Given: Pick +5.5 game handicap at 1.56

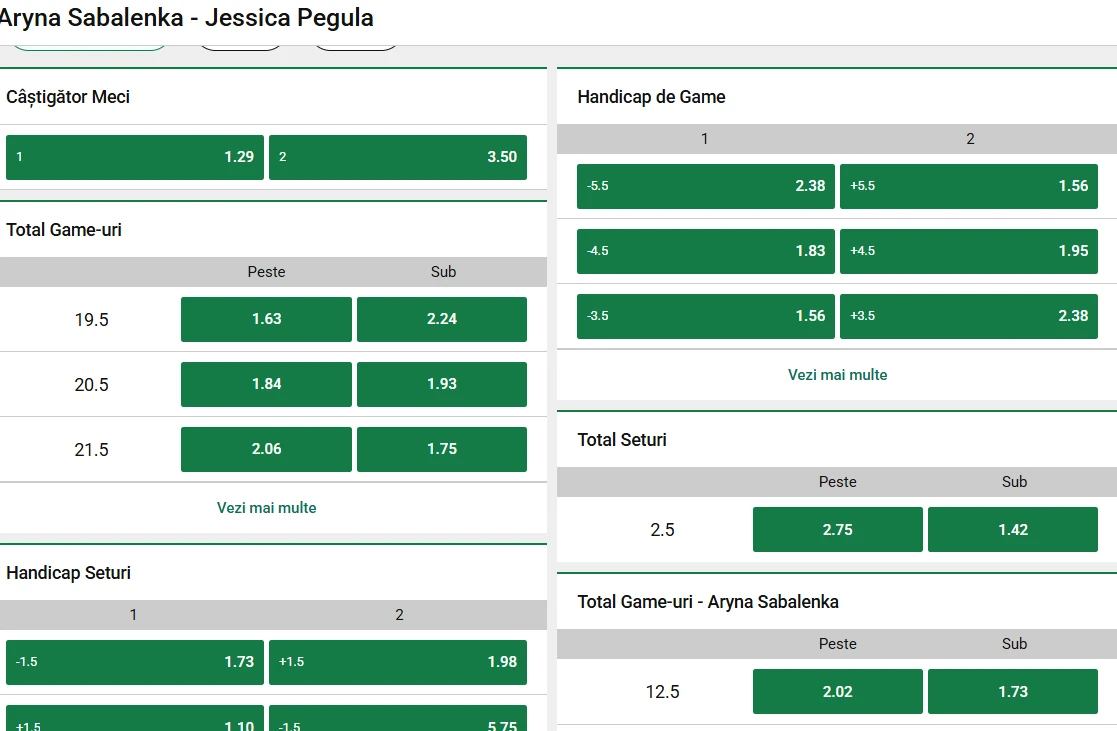Looking at the screenshot, I should tap(969, 186).
